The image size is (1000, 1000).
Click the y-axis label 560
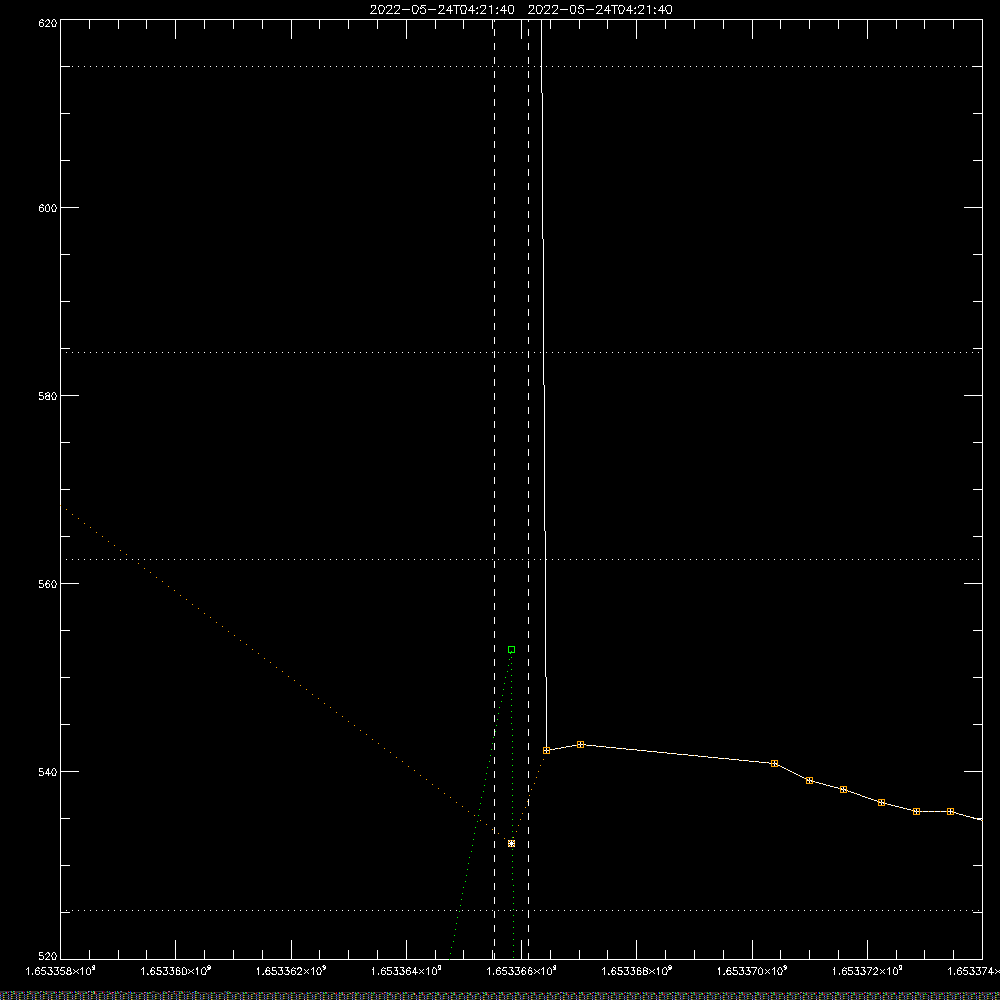pyautogui.click(x=48, y=584)
